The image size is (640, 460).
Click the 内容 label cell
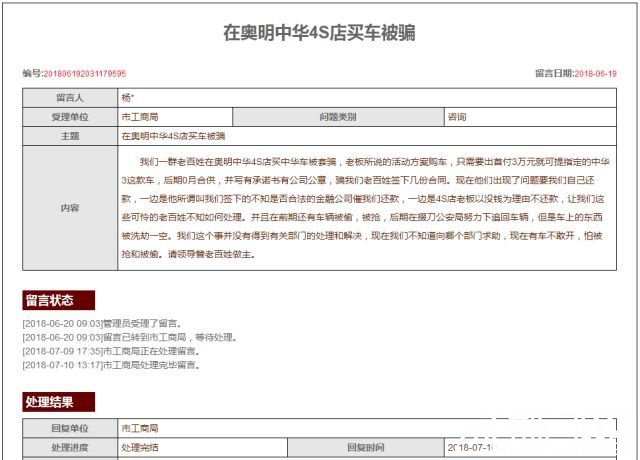pyautogui.click(x=70, y=207)
